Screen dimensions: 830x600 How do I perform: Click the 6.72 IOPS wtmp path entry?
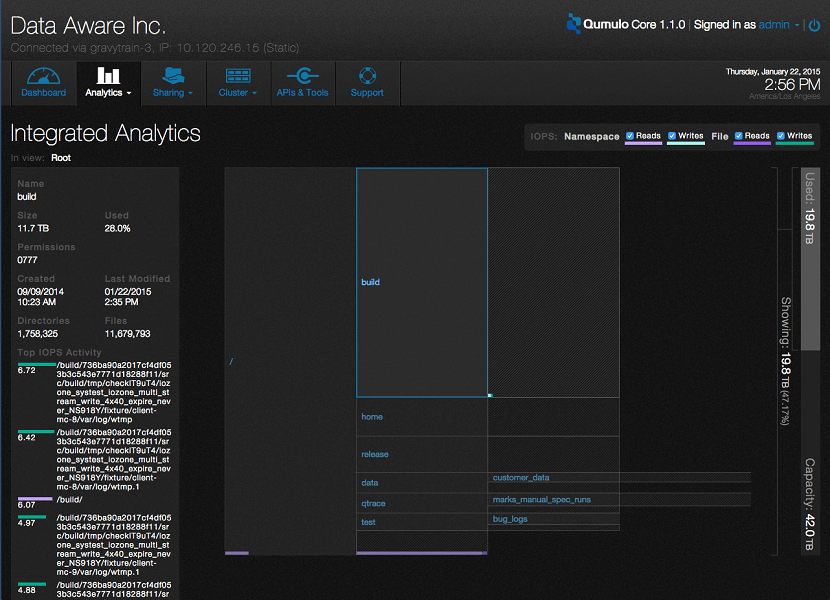coord(114,392)
